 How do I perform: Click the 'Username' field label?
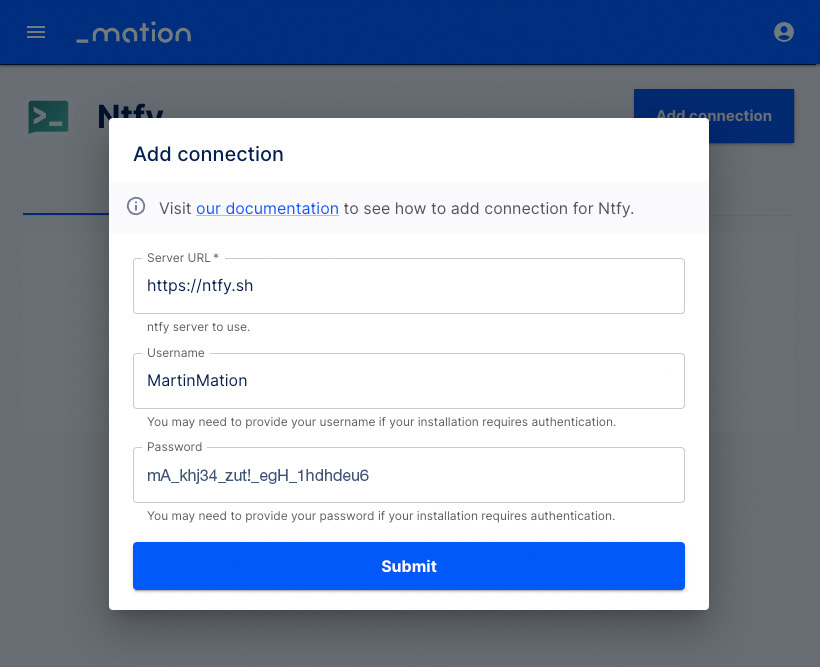coord(176,353)
